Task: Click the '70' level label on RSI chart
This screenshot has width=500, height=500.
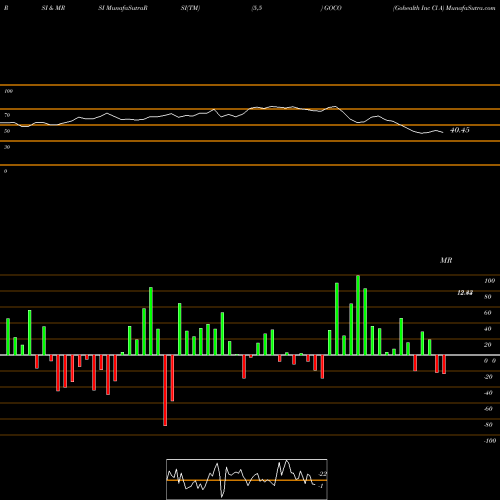Action: coord(7,115)
